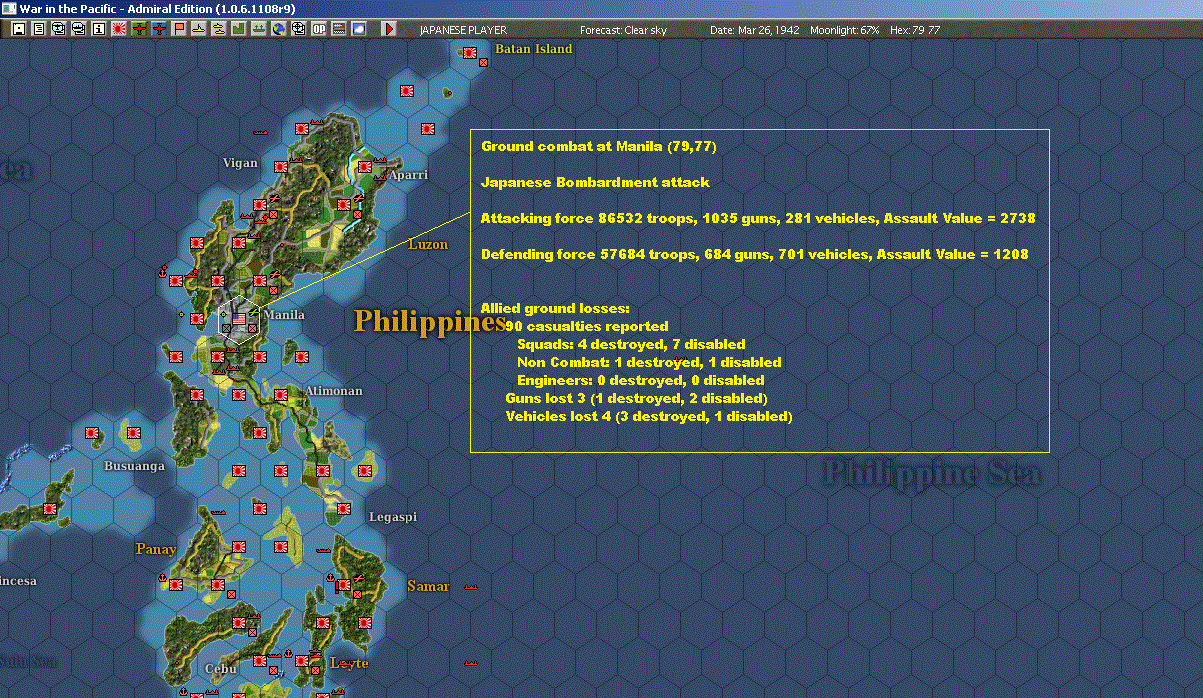This screenshot has height=698, width=1203.
Task: Click 'Non Combat: 1 destroyed, 1 disabled' line
Action: point(649,362)
